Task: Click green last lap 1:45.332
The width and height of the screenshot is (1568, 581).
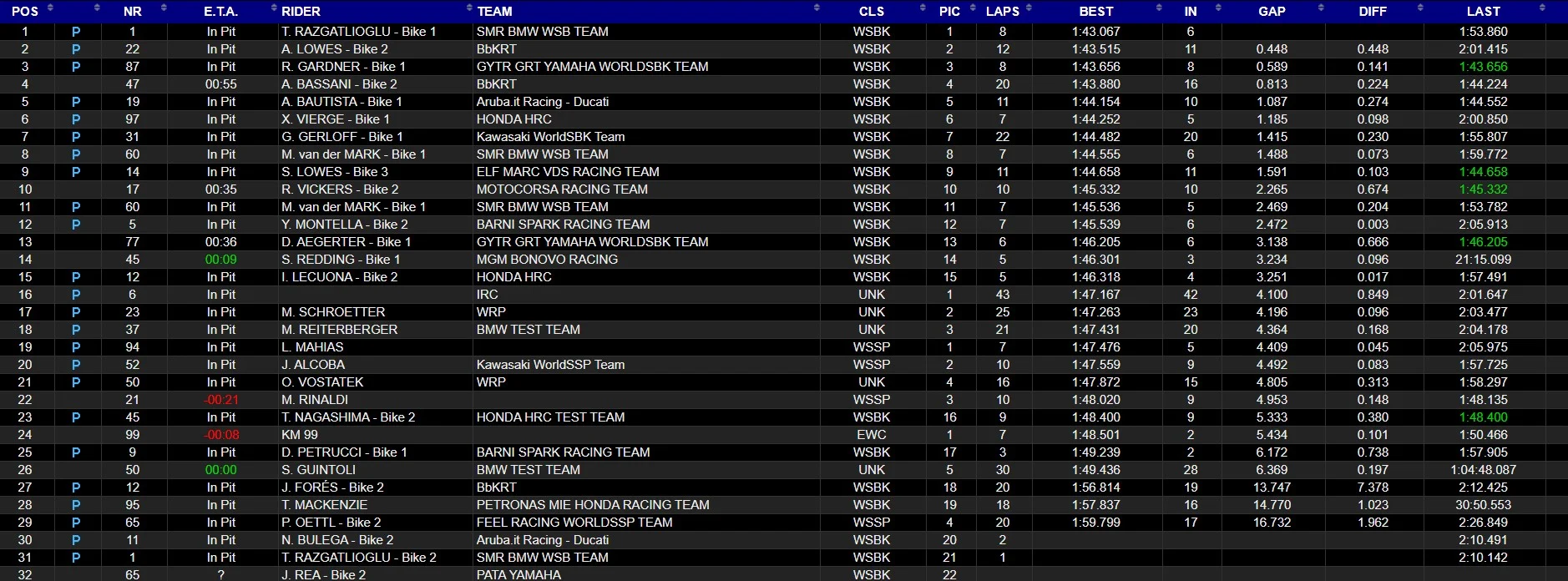Action: [x=1484, y=189]
